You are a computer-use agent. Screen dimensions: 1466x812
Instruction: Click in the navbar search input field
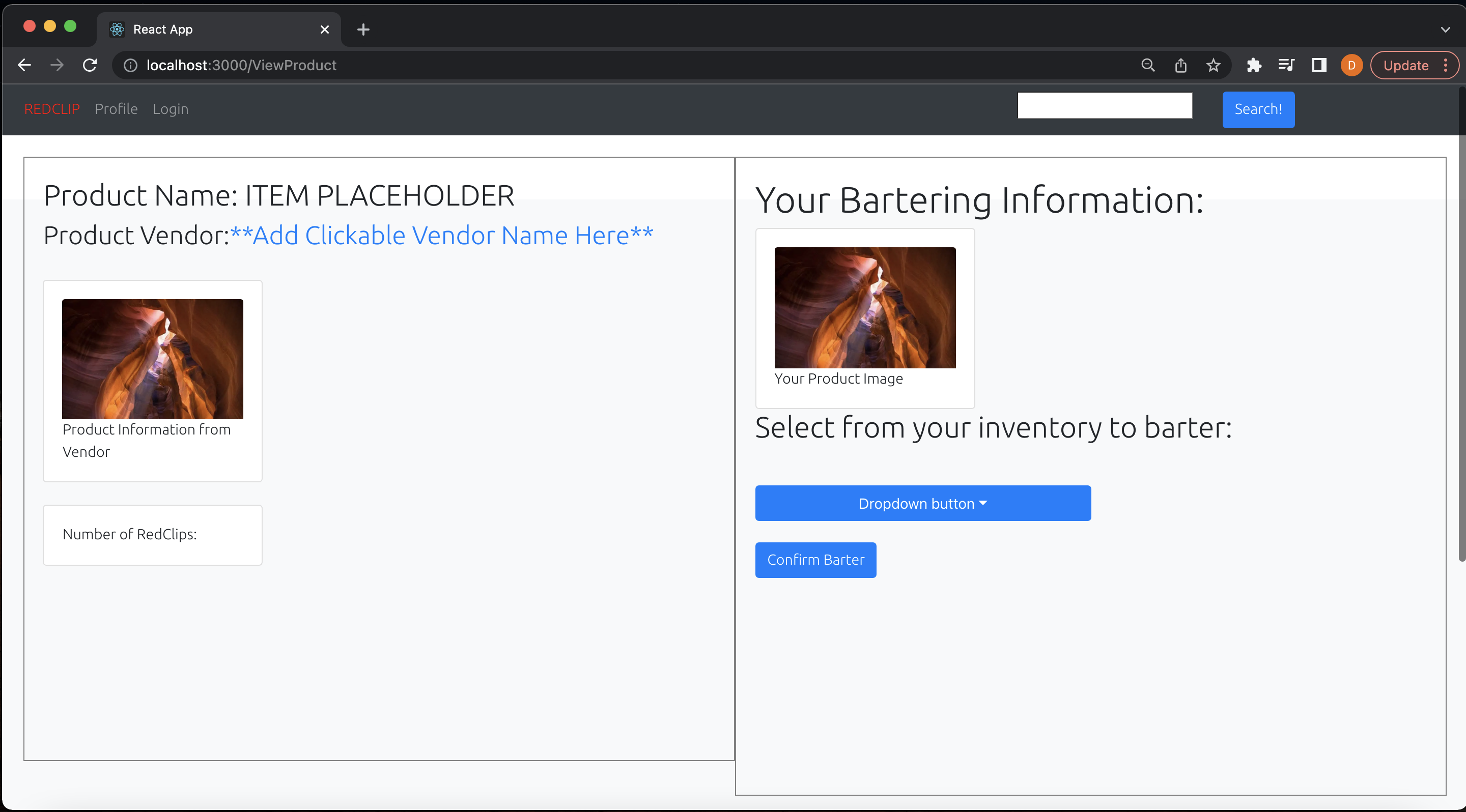tap(1105, 106)
